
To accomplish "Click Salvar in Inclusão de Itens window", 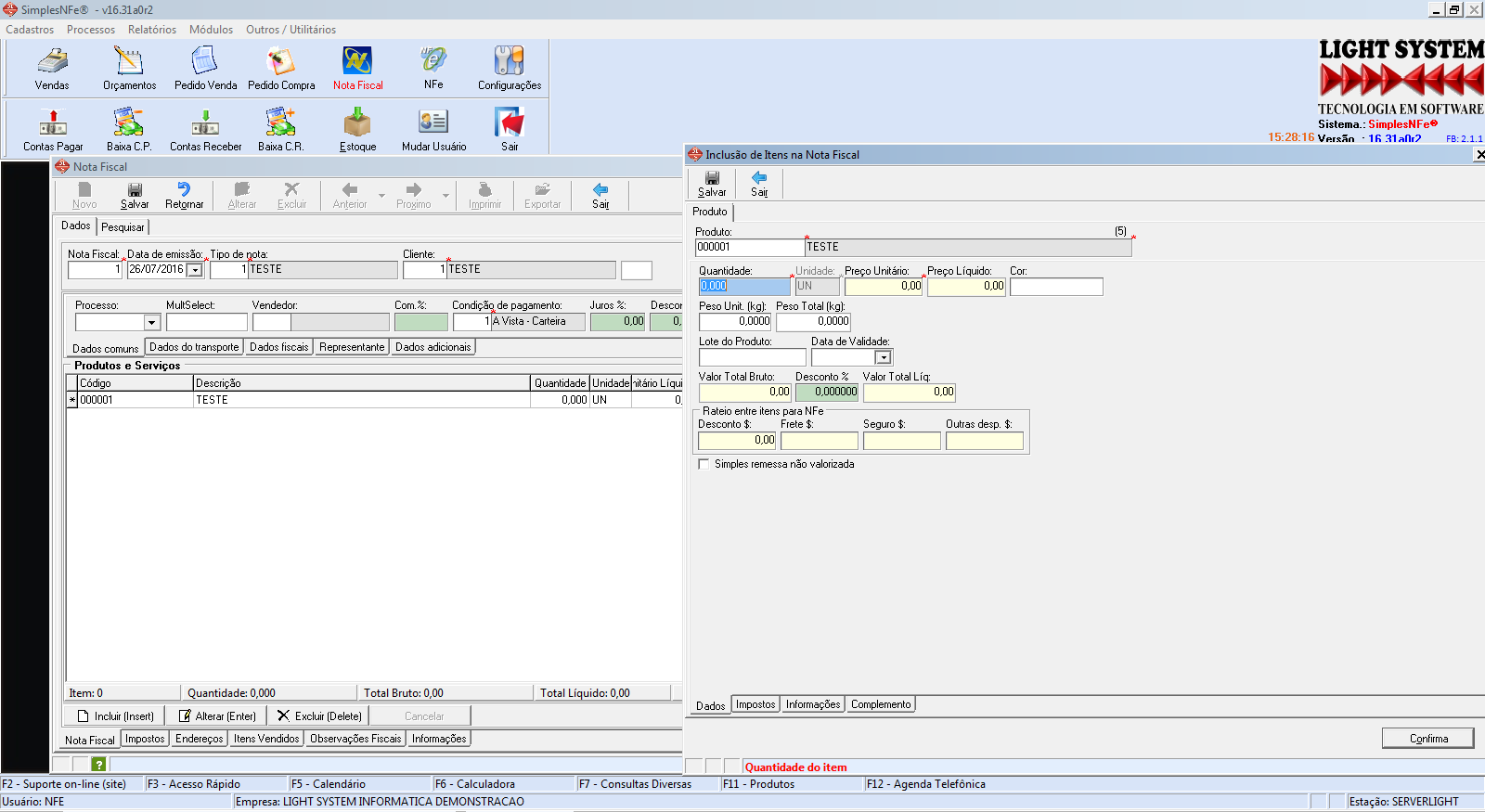I will pos(712,184).
